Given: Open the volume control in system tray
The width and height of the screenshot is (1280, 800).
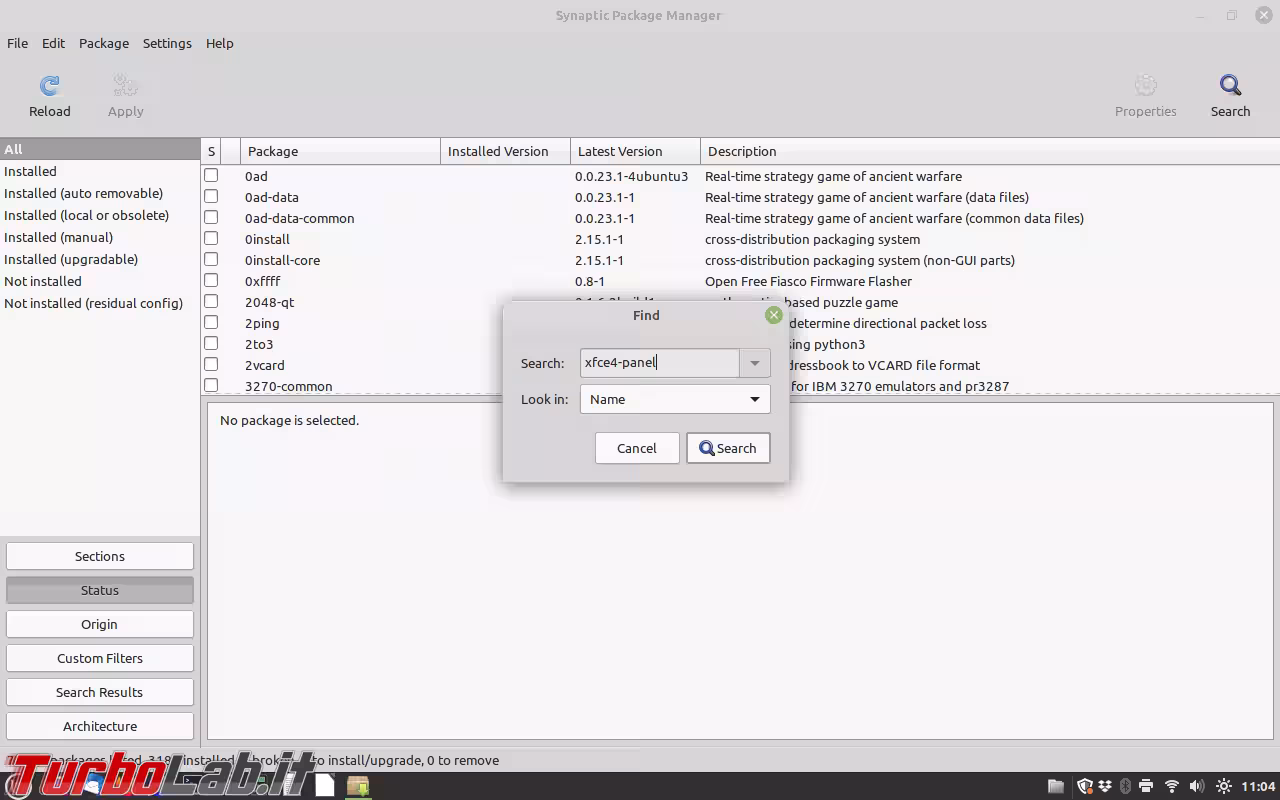Looking at the screenshot, I should (x=1196, y=786).
